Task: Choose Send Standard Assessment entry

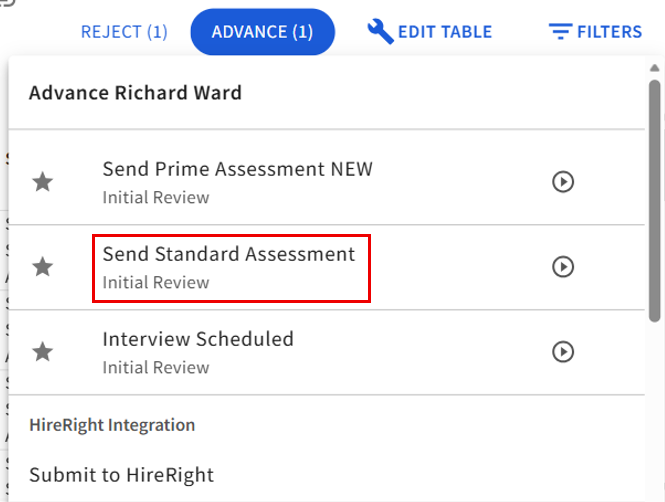Action: click(x=229, y=254)
